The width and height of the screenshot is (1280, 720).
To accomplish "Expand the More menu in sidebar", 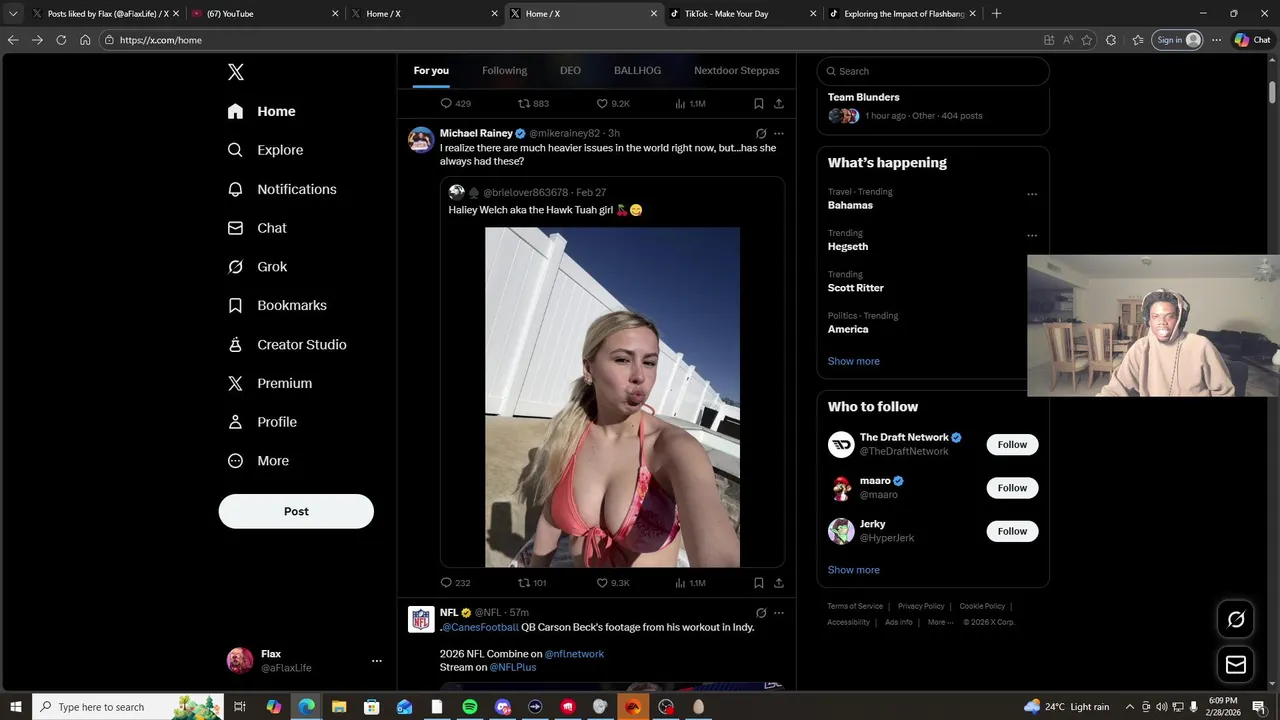I will [257, 461].
